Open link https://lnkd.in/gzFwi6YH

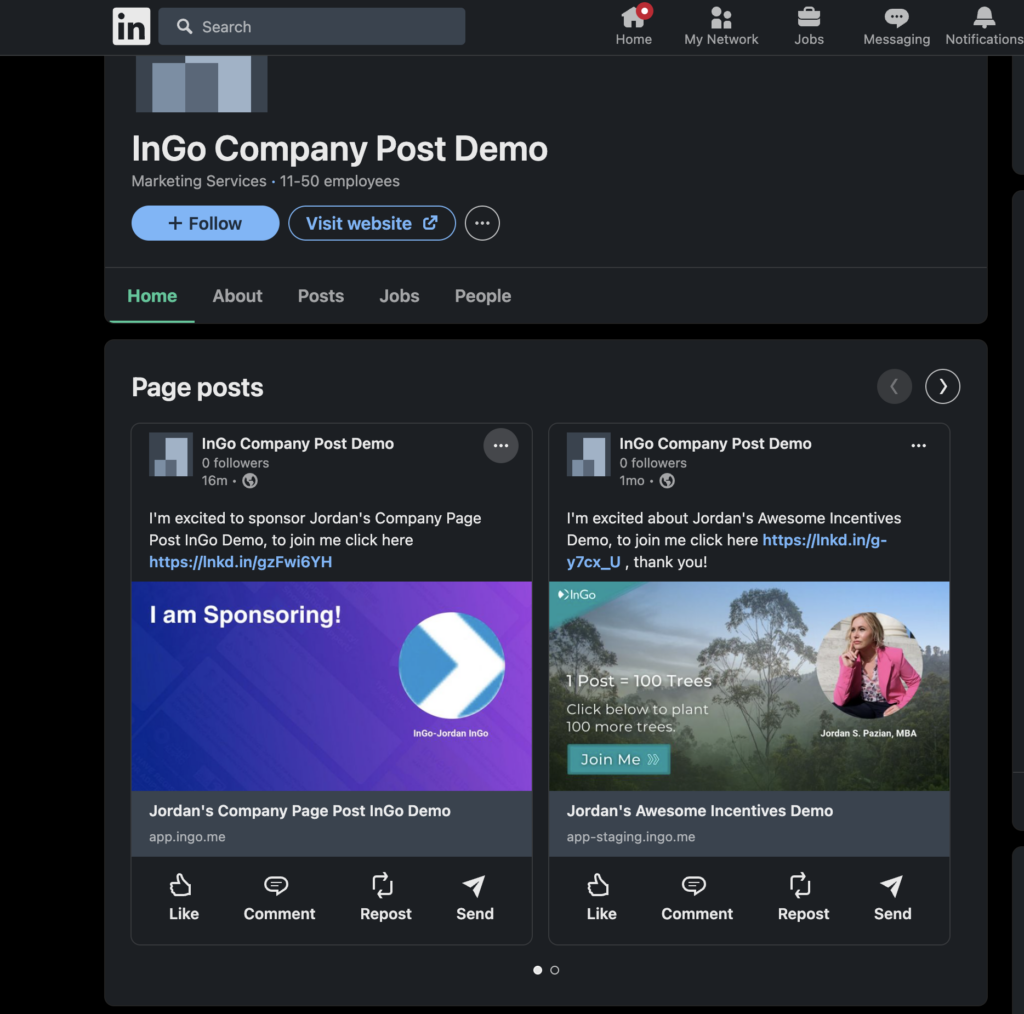click(x=240, y=562)
